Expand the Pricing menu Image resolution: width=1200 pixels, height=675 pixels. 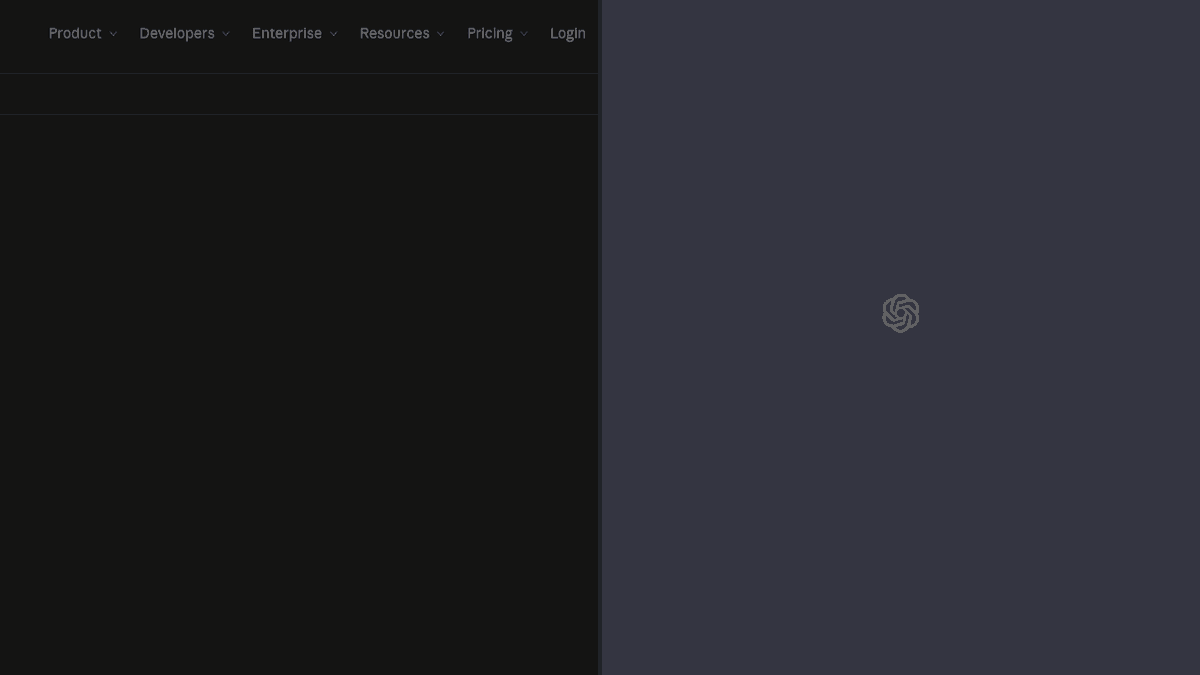498,33
